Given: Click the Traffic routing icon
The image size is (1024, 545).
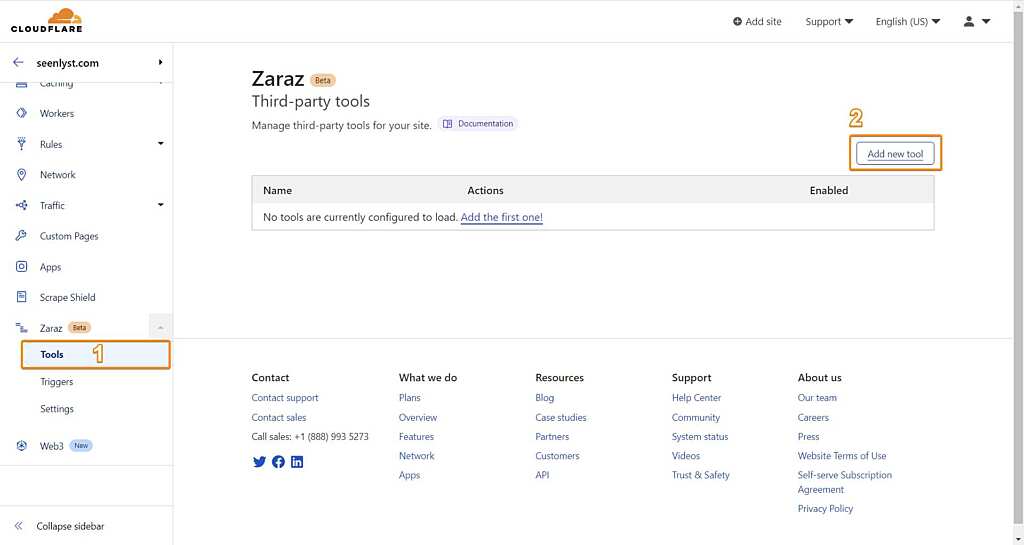Looking at the screenshot, I should click(22, 205).
